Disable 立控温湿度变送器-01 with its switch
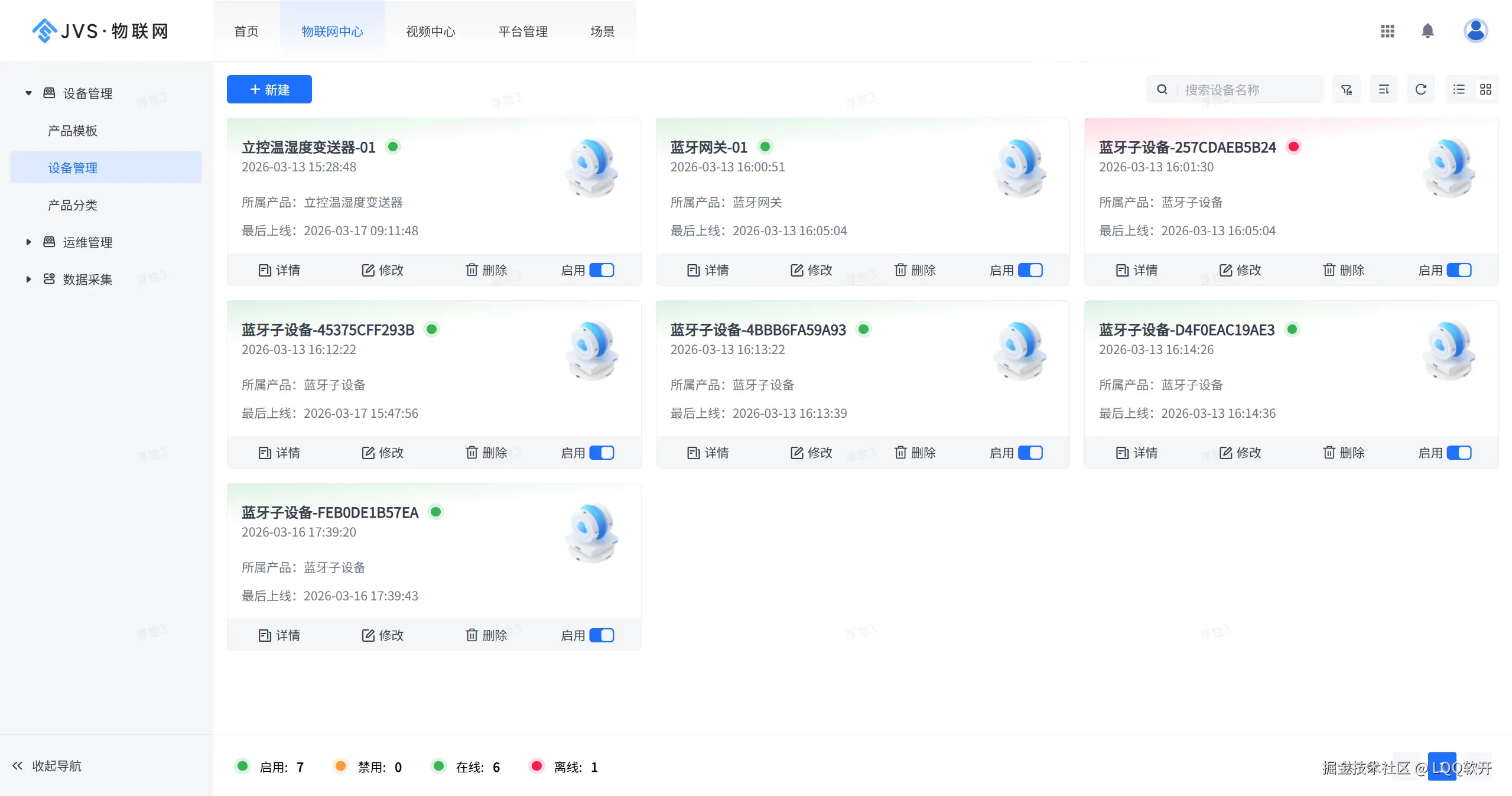Image resolution: width=1512 pixels, height=796 pixels. pyautogui.click(x=601, y=270)
